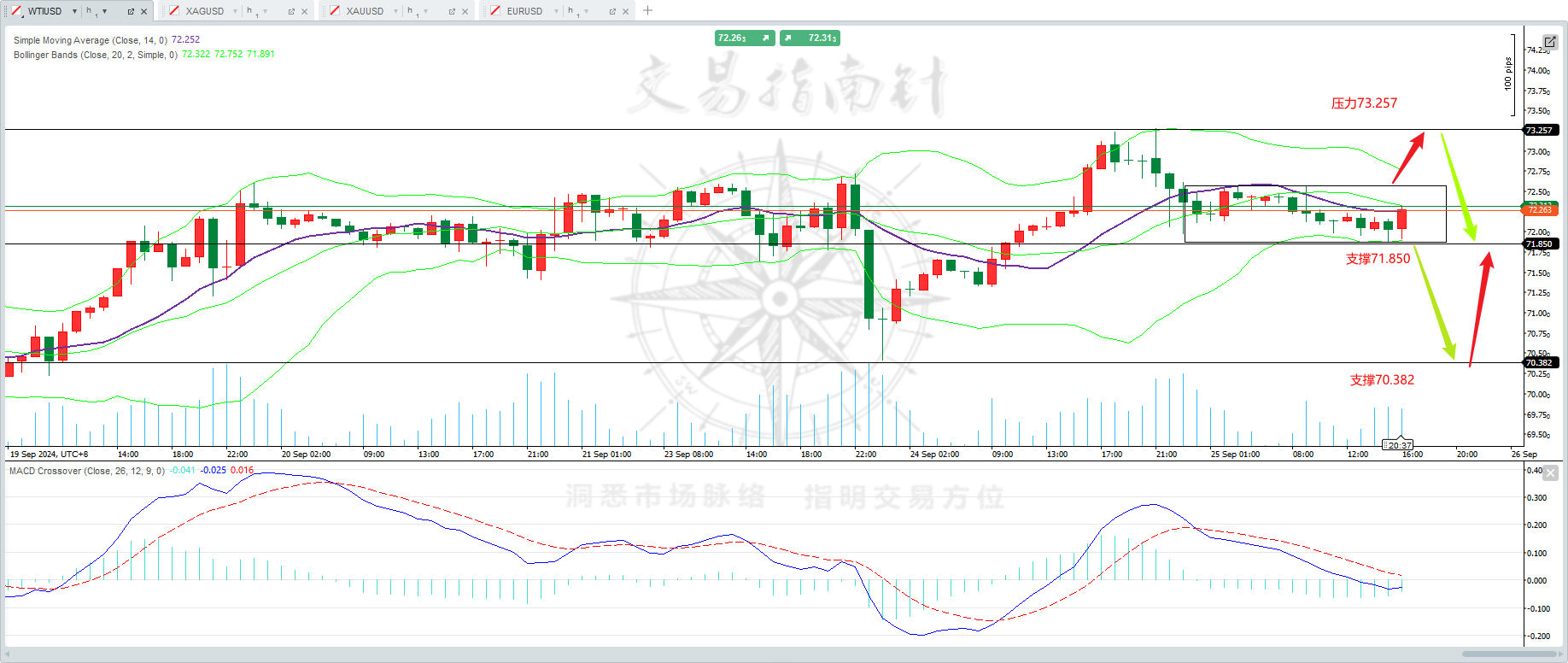The width and height of the screenshot is (1568, 663).
Task: Detach the EURUSD chart into new window
Action: (x=612, y=12)
